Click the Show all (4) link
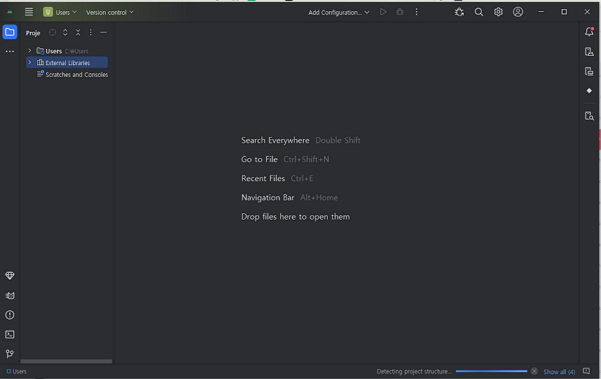 click(x=559, y=372)
